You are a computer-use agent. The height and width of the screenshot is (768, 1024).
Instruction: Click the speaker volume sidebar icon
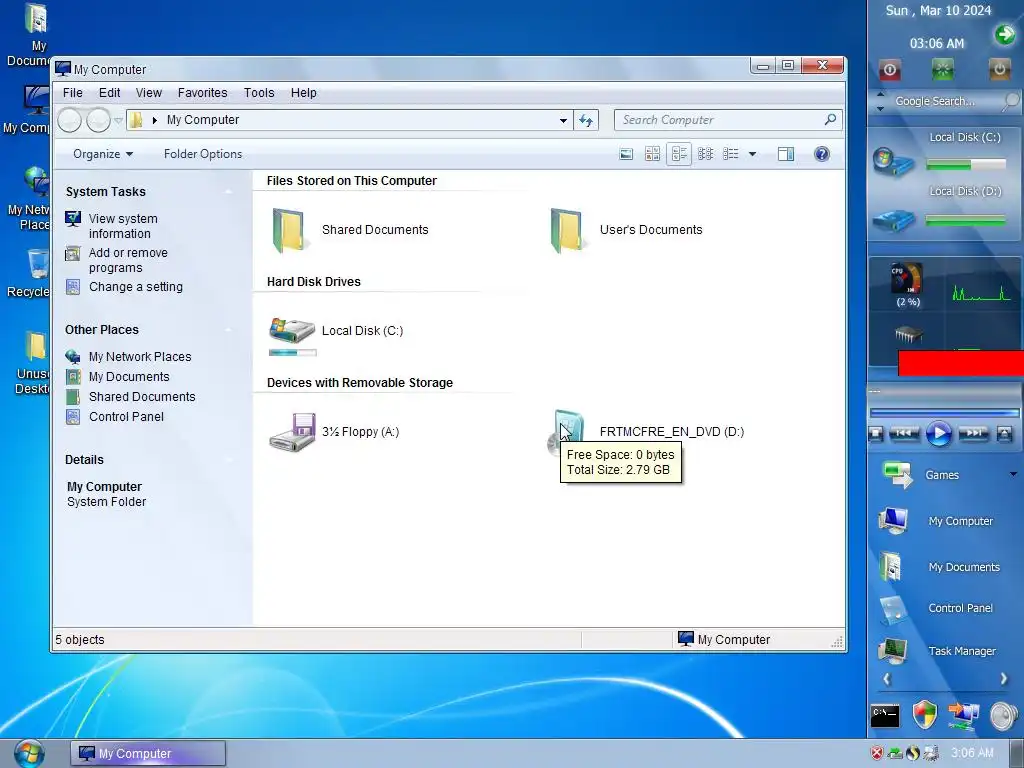[1004, 715]
